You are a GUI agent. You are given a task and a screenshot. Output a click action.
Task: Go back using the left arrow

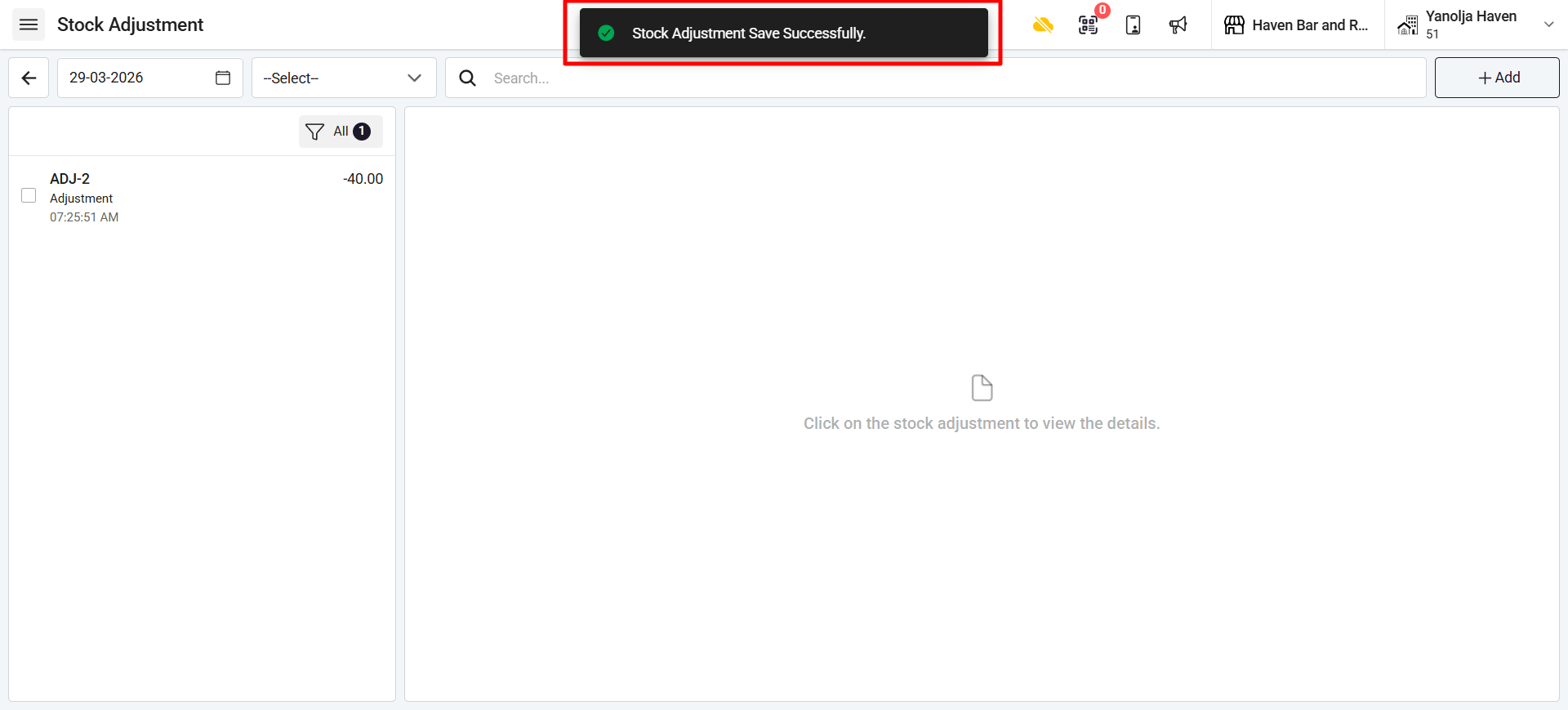tap(29, 78)
